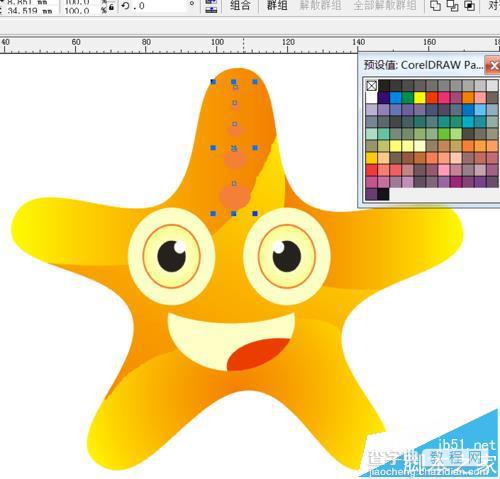Select the red tongue shape in the mouth

pos(258,354)
